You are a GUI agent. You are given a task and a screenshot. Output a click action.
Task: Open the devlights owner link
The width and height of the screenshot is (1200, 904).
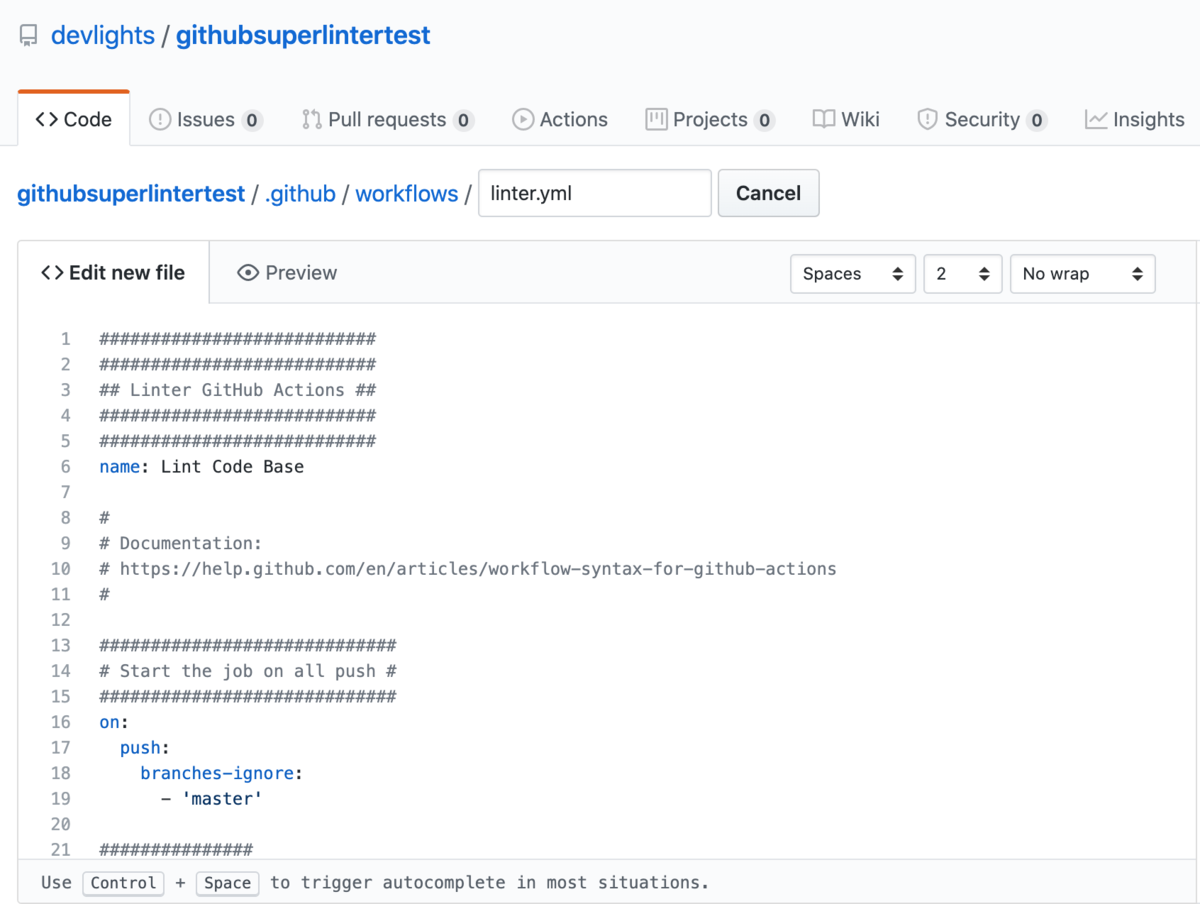(103, 35)
